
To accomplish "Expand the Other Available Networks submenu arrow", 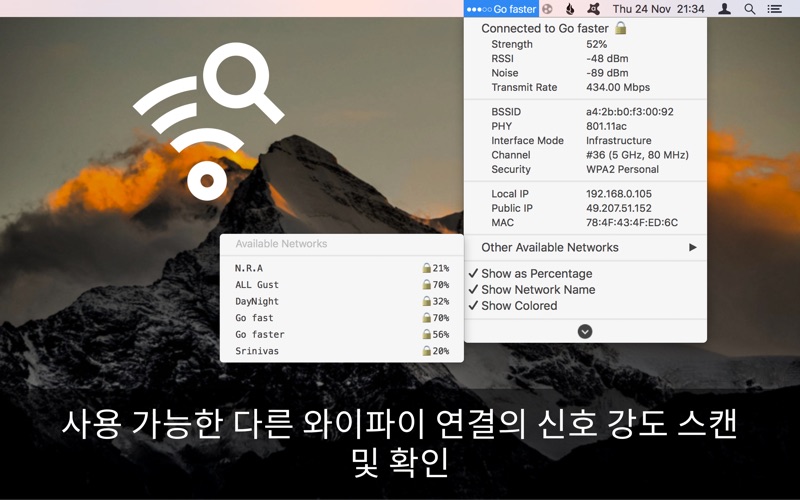I will tap(692, 247).
